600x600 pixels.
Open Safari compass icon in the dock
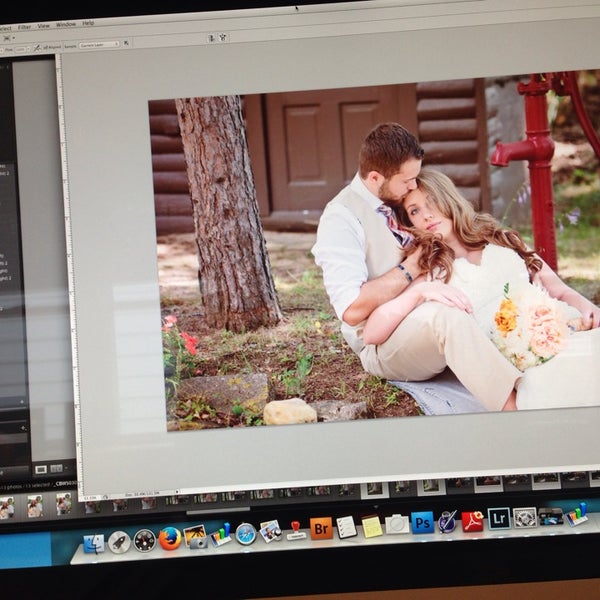pyautogui.click(x=246, y=533)
